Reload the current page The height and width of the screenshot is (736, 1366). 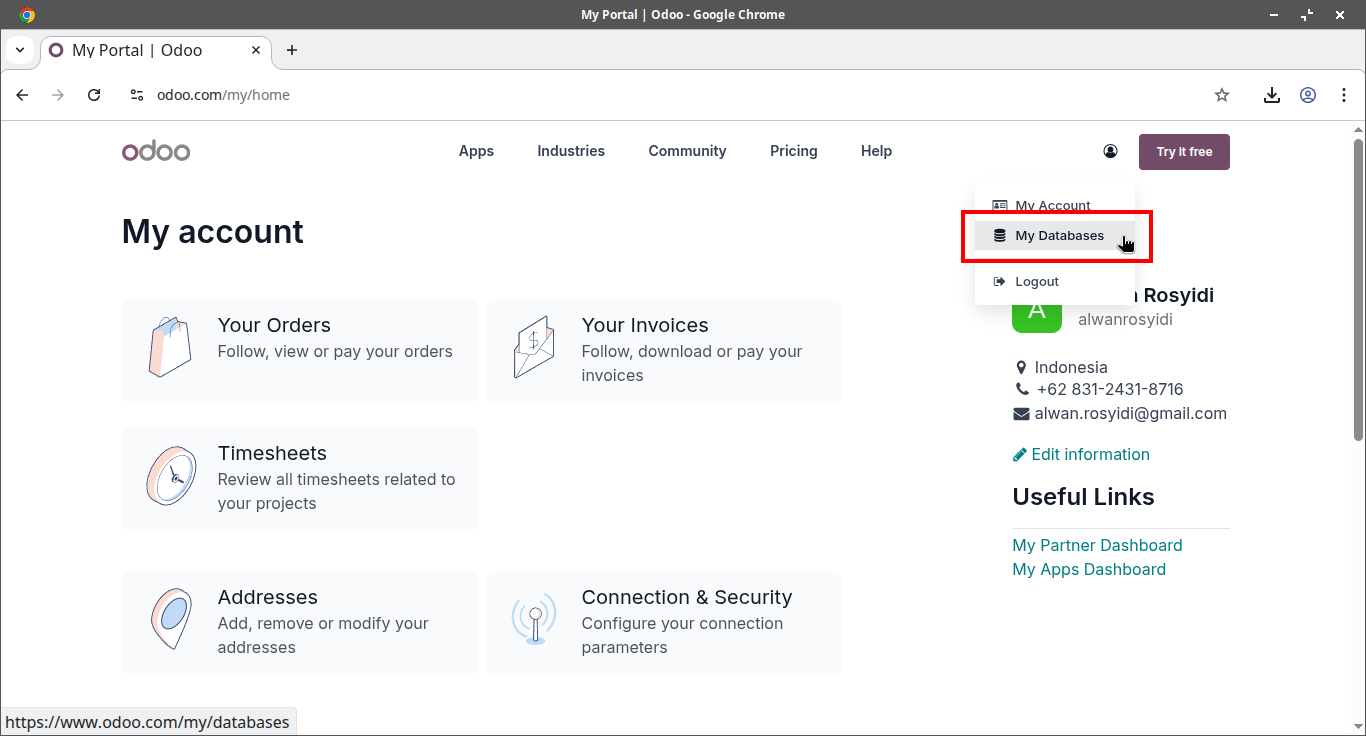(x=94, y=95)
